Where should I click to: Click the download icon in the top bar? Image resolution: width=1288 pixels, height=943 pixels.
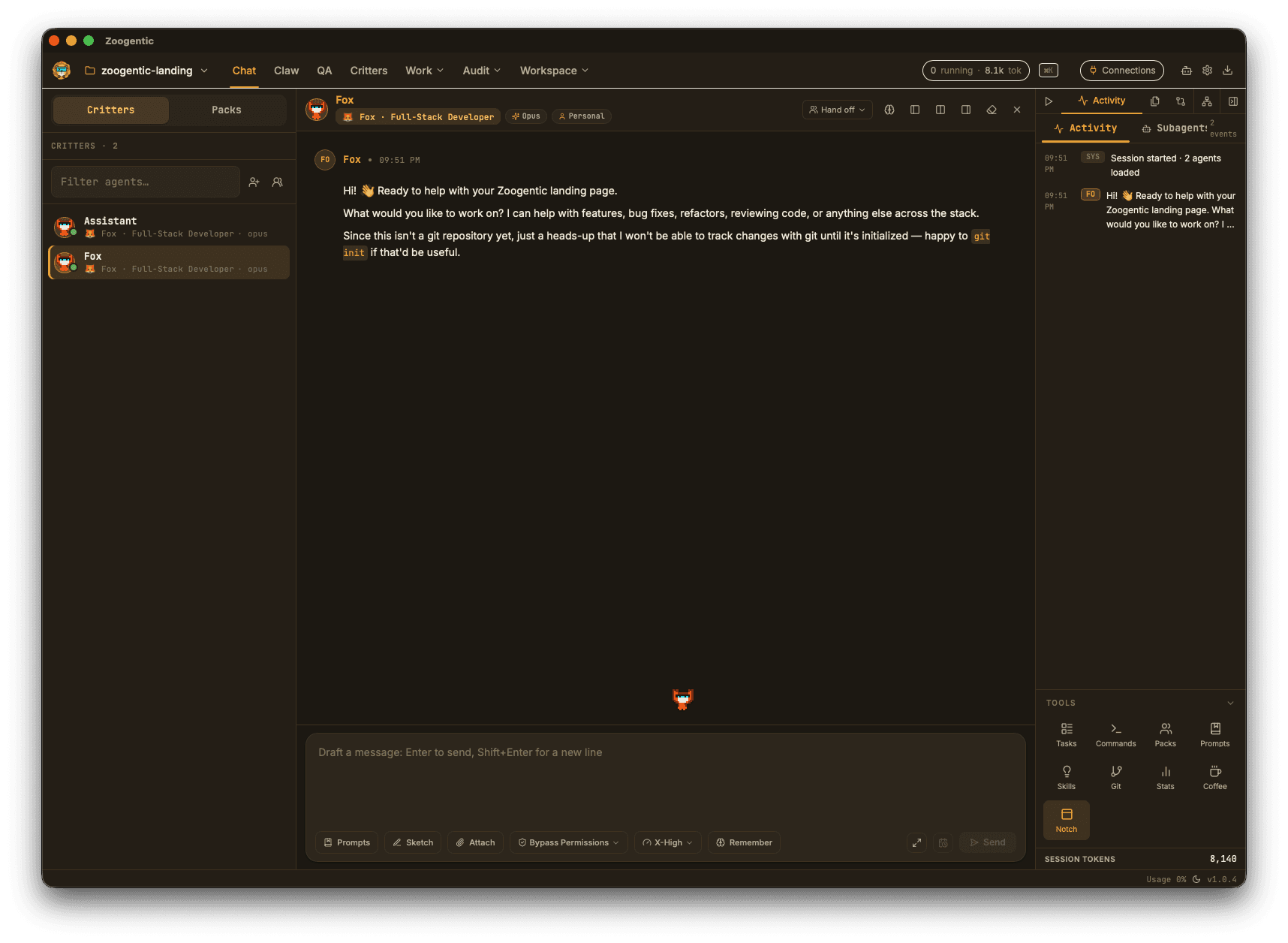pos(1228,71)
